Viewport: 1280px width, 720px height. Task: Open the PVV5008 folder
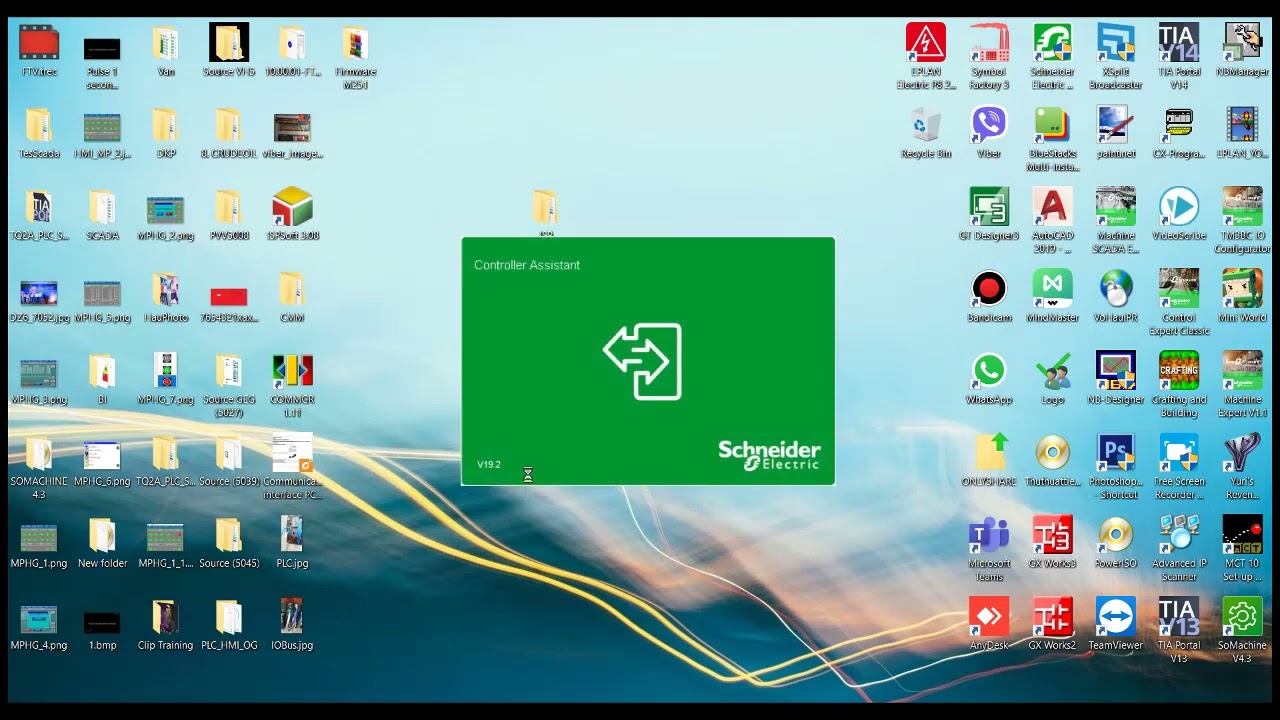228,207
